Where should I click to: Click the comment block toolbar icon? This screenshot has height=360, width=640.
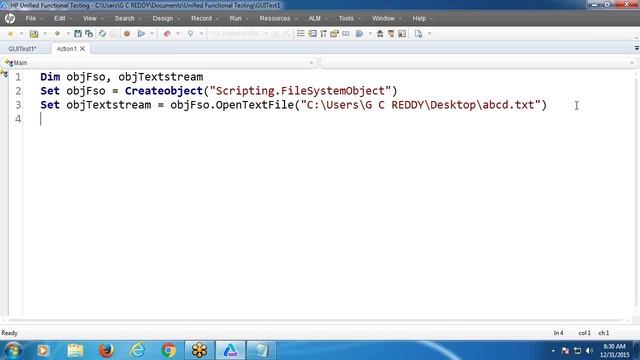click(312, 34)
